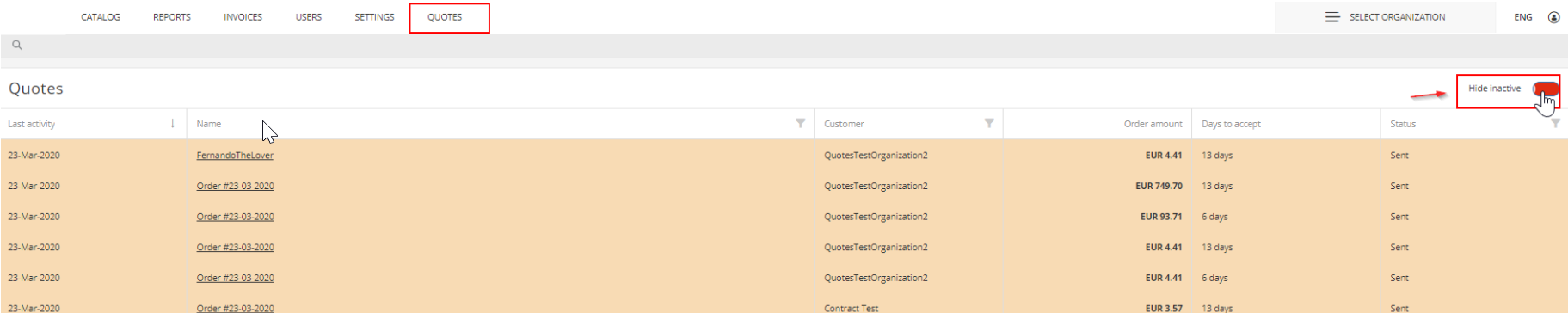The width and height of the screenshot is (1568, 313).
Task: Click the search magnifier icon
Action: point(16,46)
